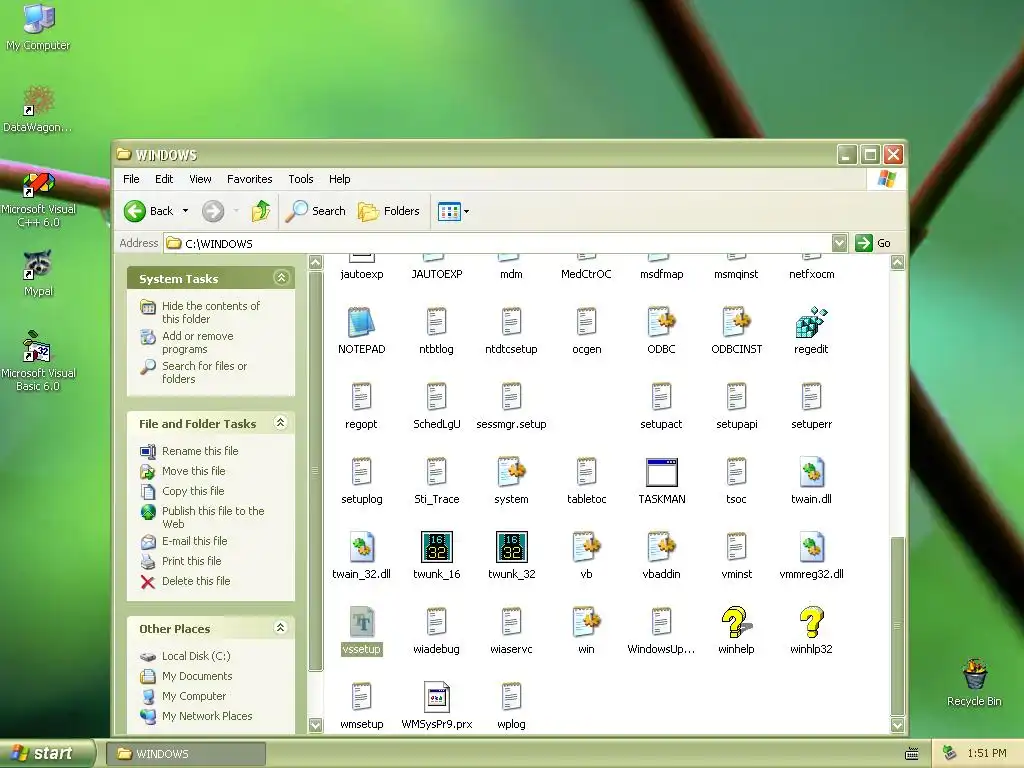Toggle the Folders pane button
The image size is (1024, 768).
coord(389,211)
